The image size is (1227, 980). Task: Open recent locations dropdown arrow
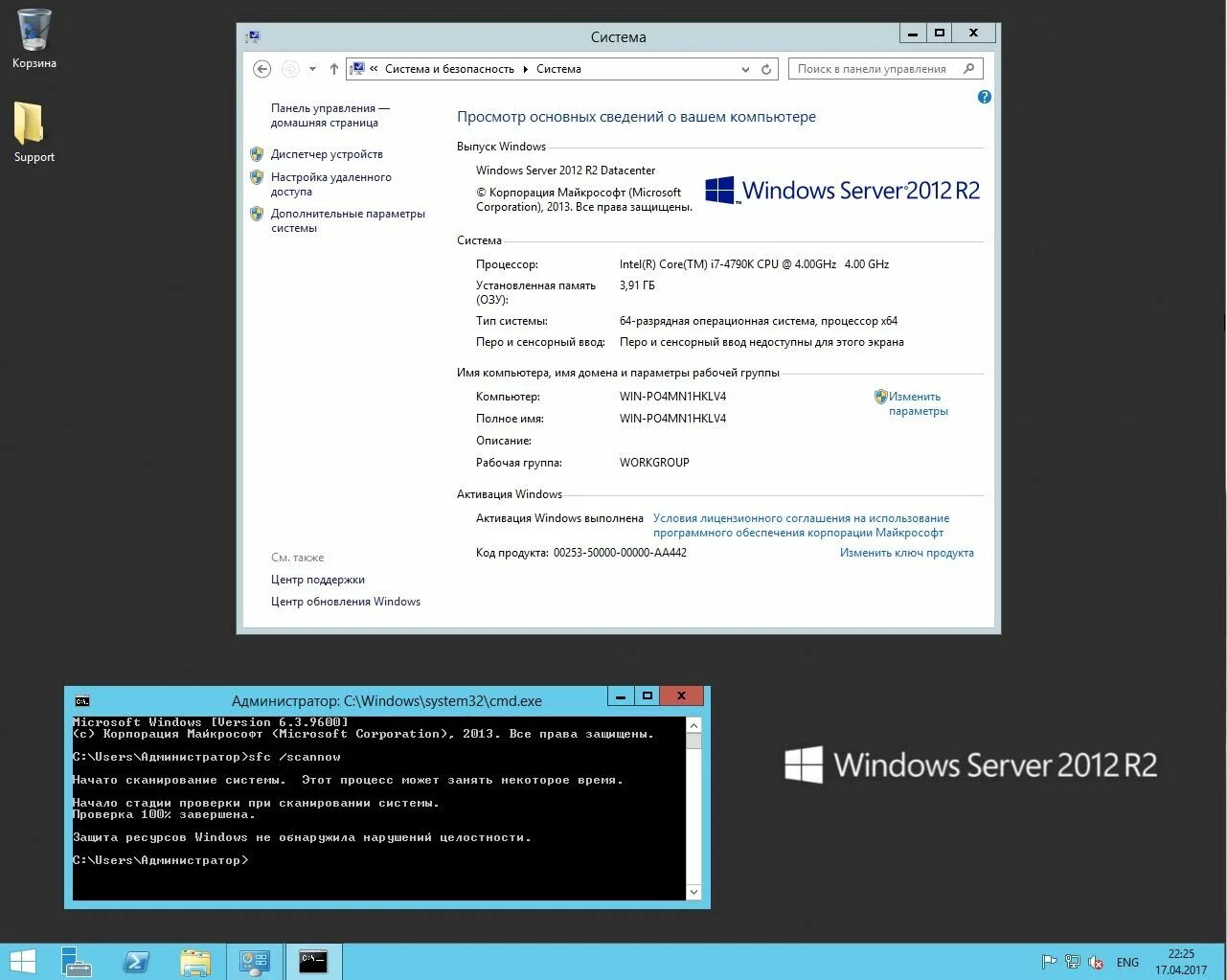click(312, 69)
